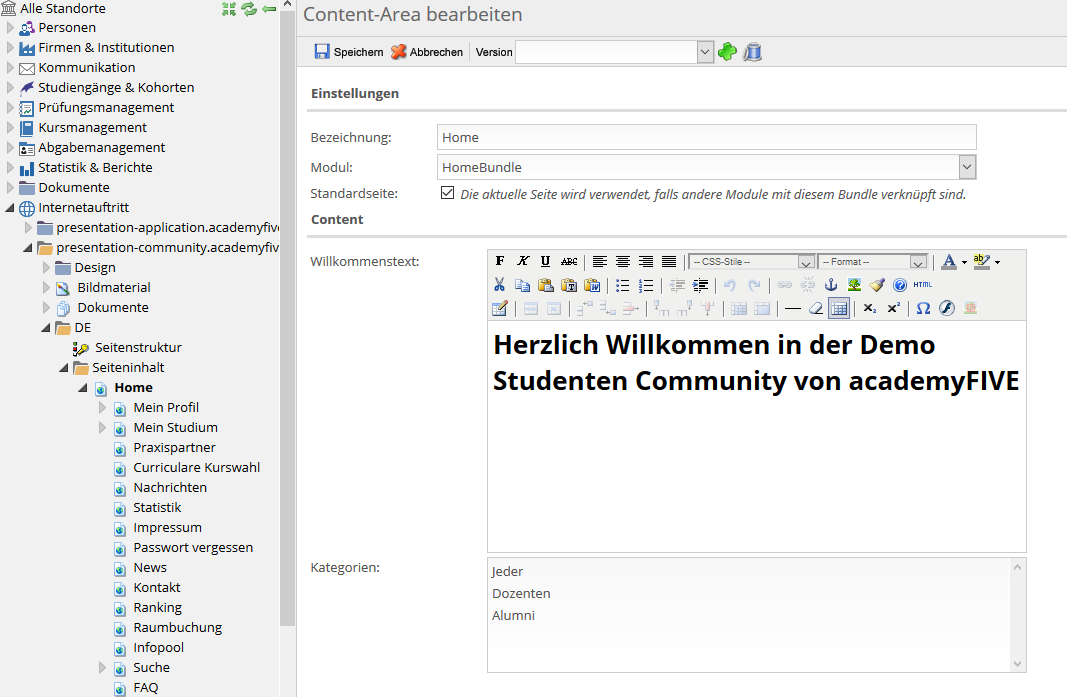Image resolution: width=1067 pixels, height=697 pixels.
Task: Click the copy icon in editor toolbar
Action: click(523, 285)
